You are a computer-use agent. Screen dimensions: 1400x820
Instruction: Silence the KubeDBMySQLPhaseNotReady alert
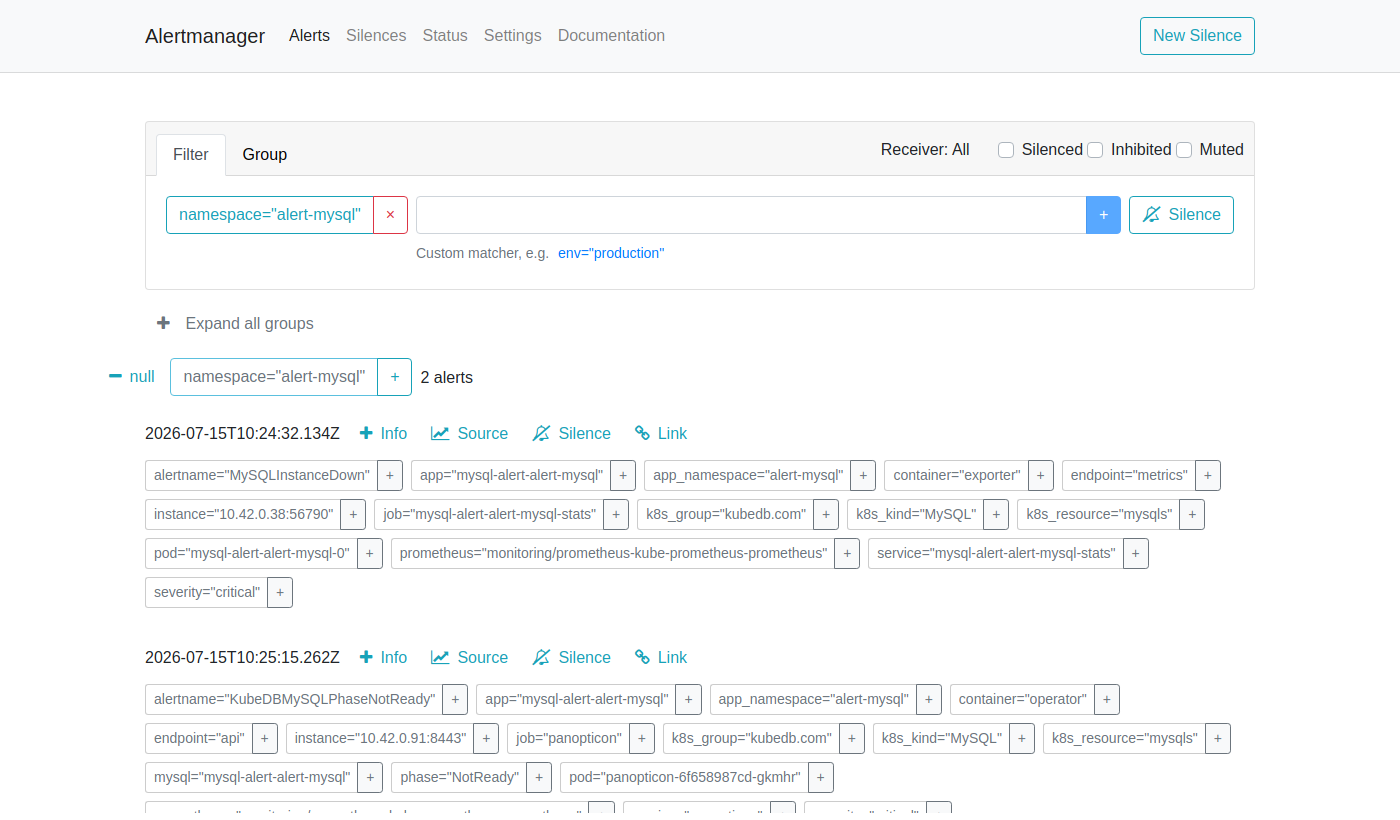tap(572, 657)
